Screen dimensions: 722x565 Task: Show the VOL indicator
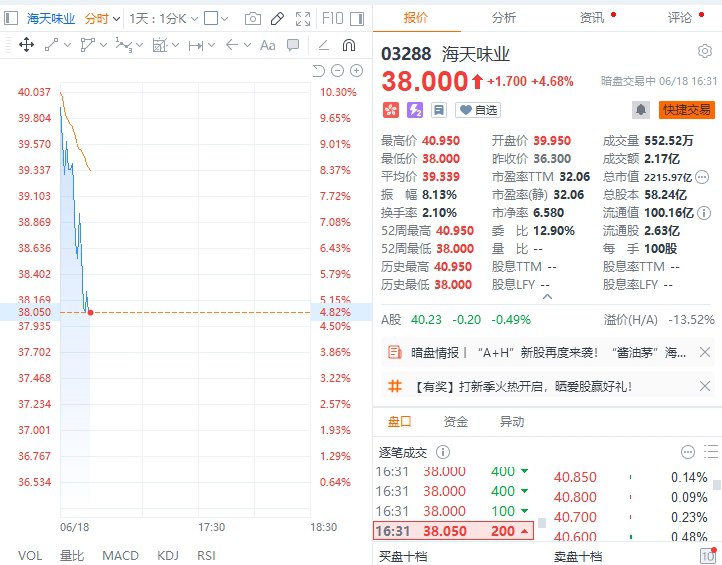click(x=30, y=555)
